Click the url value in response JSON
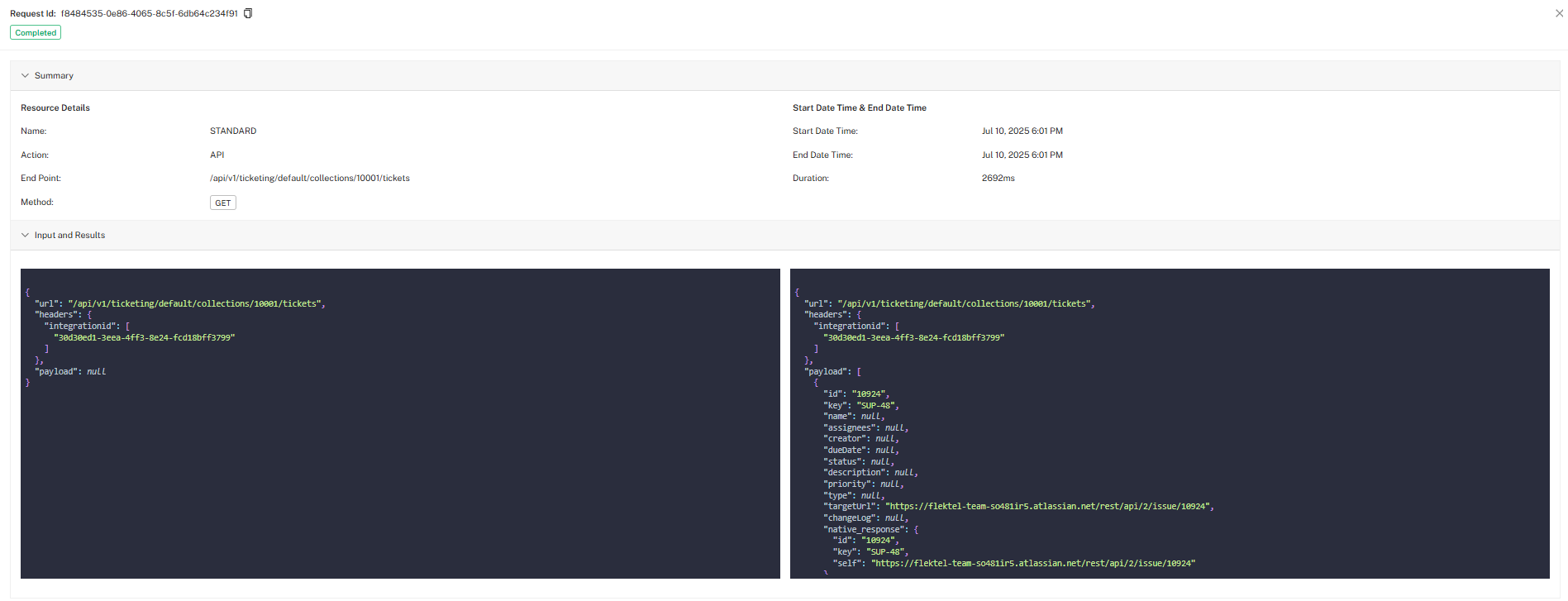Screen dimensions: 1568x601 (965, 303)
